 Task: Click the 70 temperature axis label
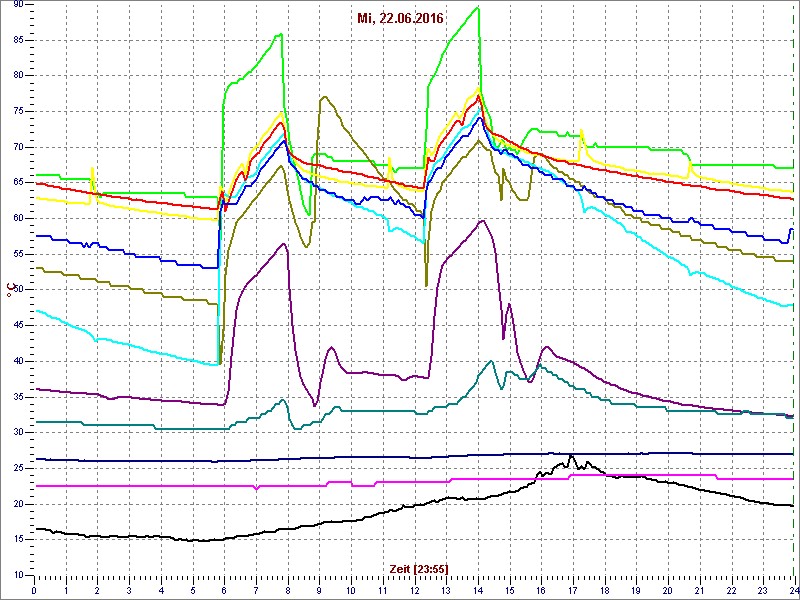tap(18, 147)
